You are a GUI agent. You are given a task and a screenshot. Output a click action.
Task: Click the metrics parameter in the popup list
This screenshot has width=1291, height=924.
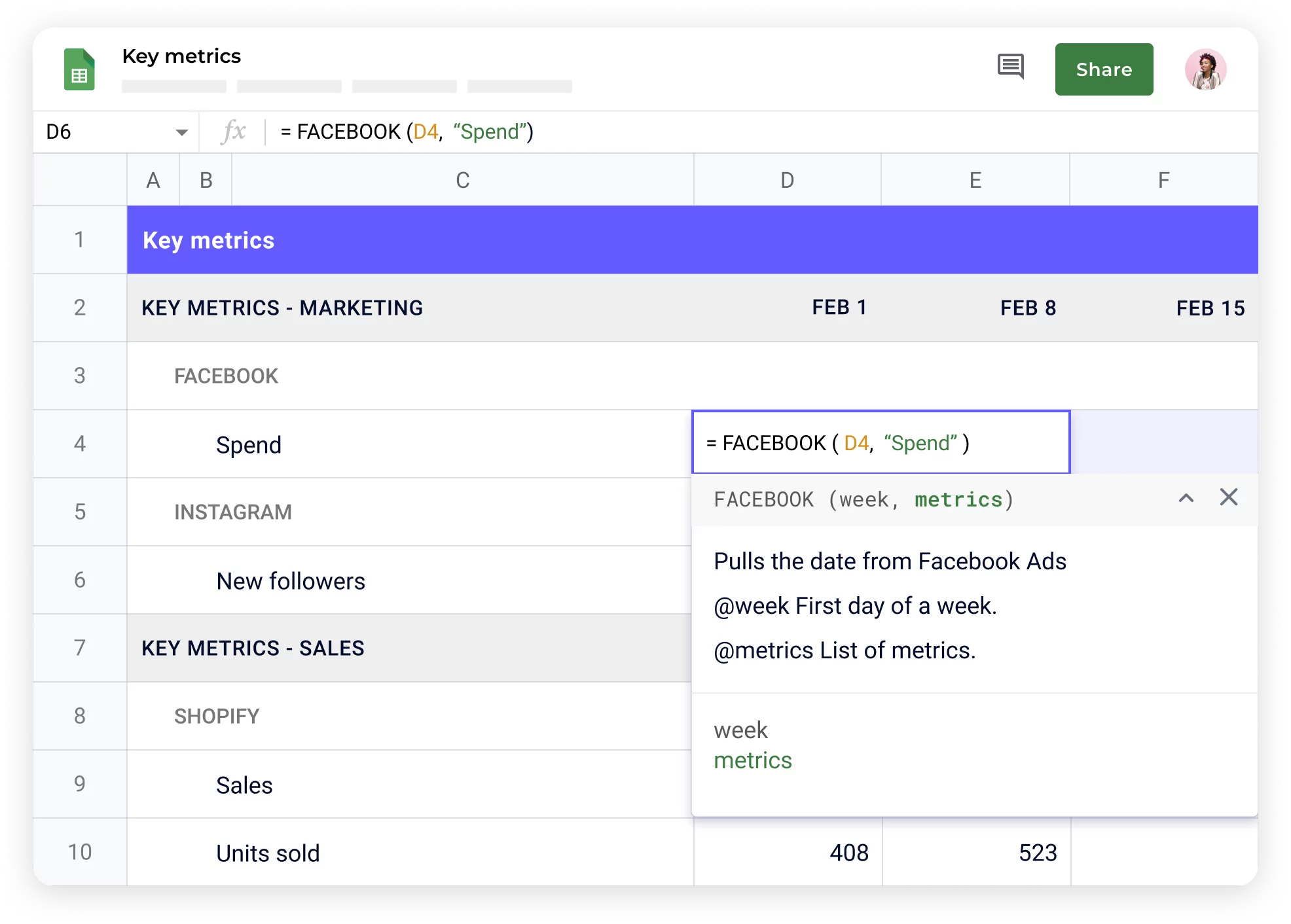pos(753,760)
